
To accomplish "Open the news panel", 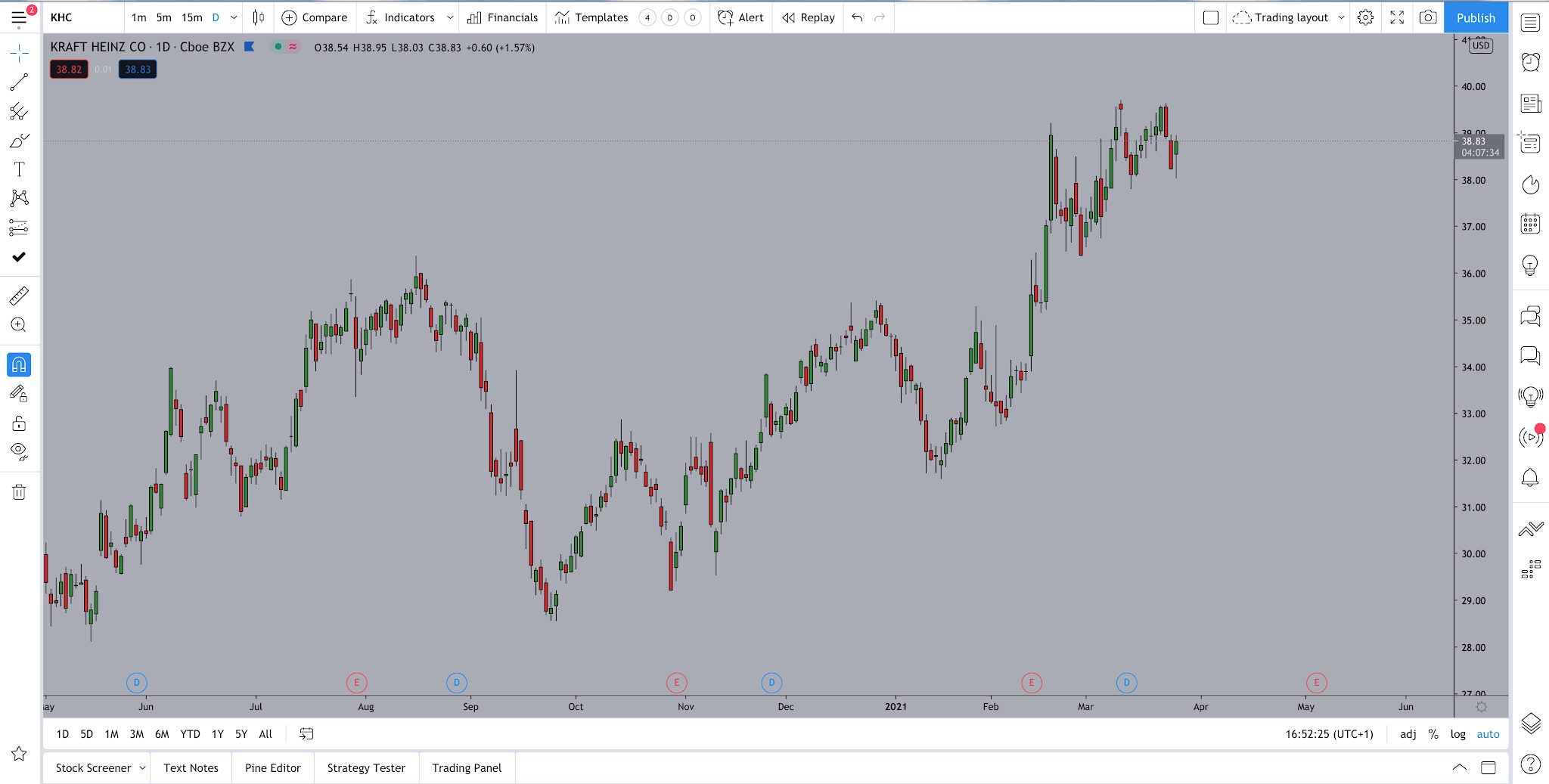I will click(1531, 103).
